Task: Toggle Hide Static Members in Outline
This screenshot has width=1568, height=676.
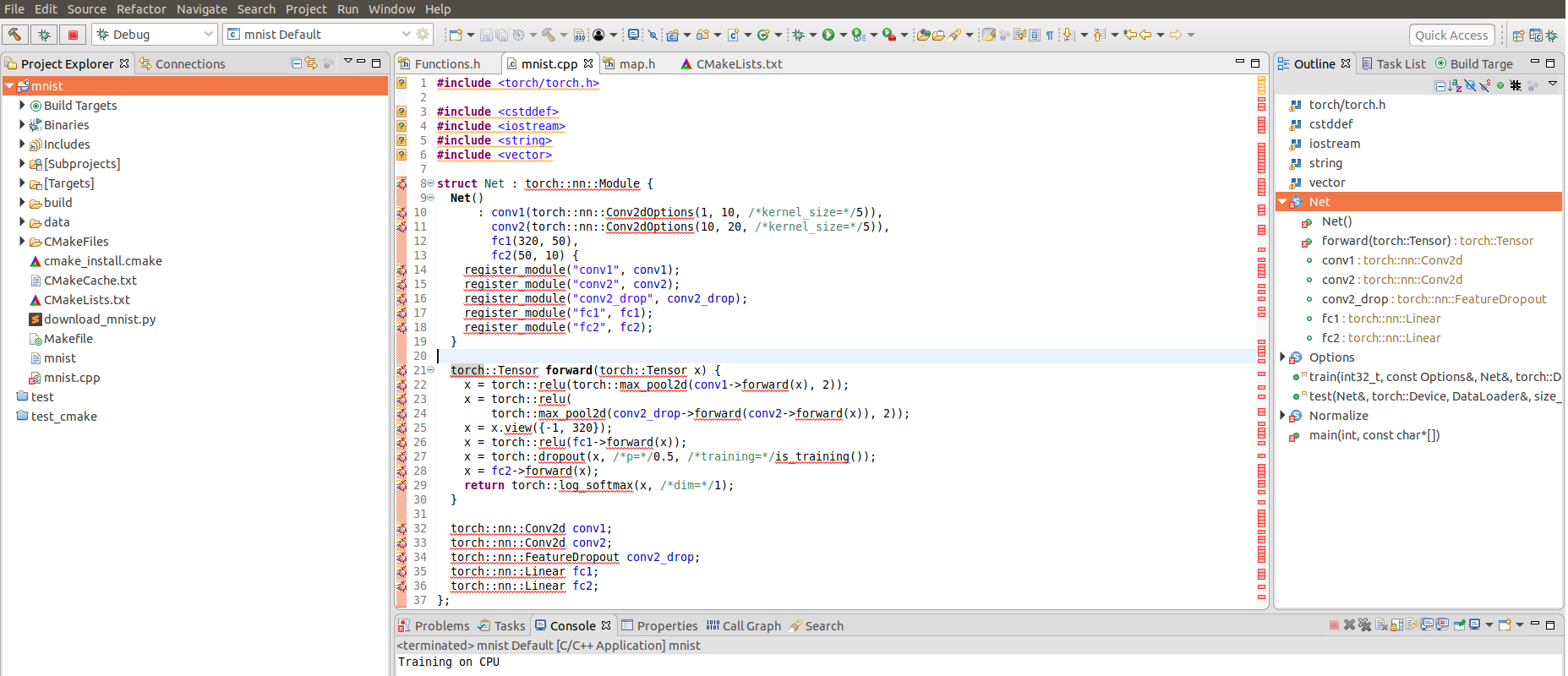Action: point(1485,85)
